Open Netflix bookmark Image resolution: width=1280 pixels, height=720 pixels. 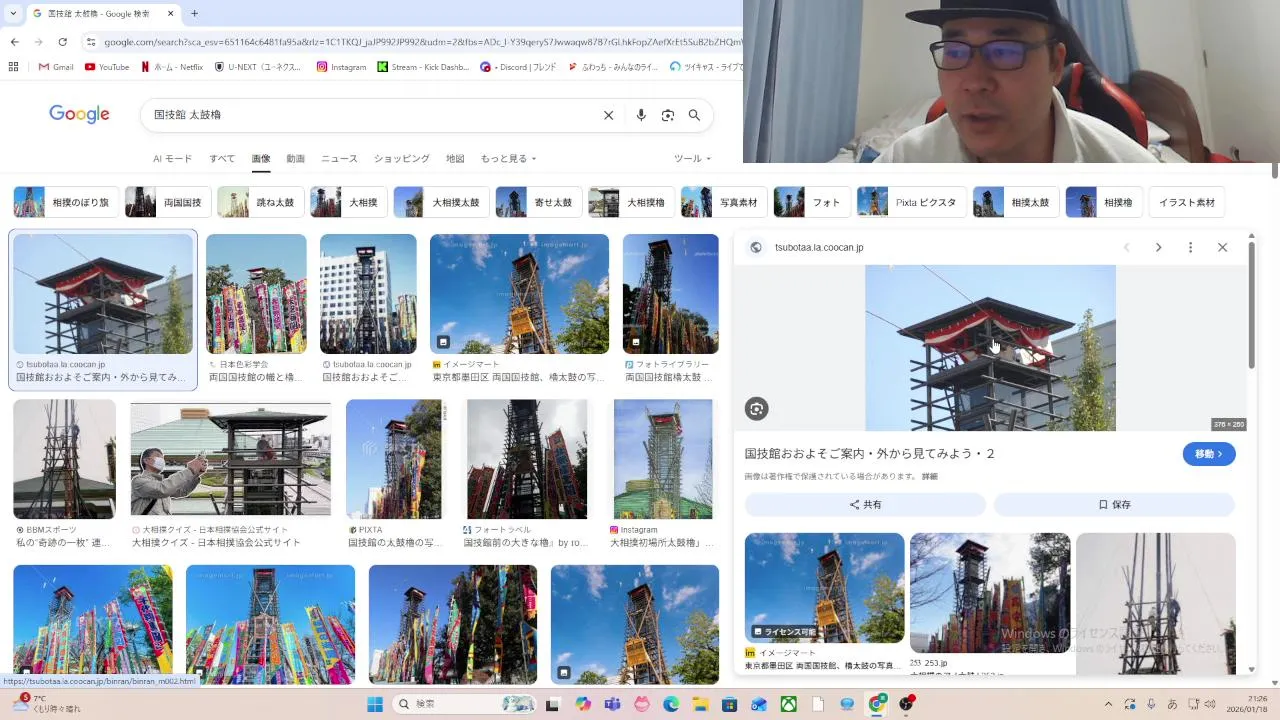(x=171, y=67)
